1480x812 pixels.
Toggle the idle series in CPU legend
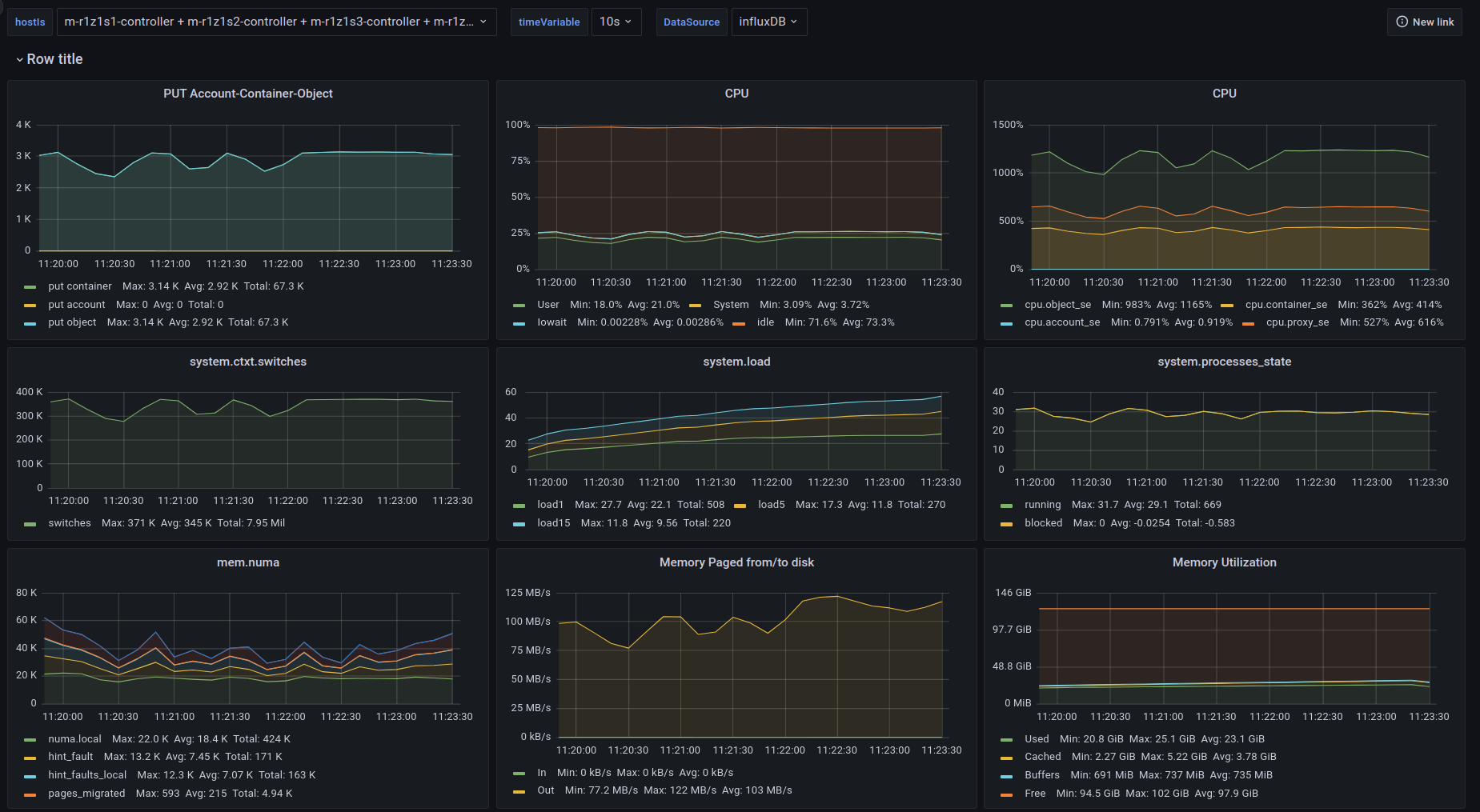(765, 322)
